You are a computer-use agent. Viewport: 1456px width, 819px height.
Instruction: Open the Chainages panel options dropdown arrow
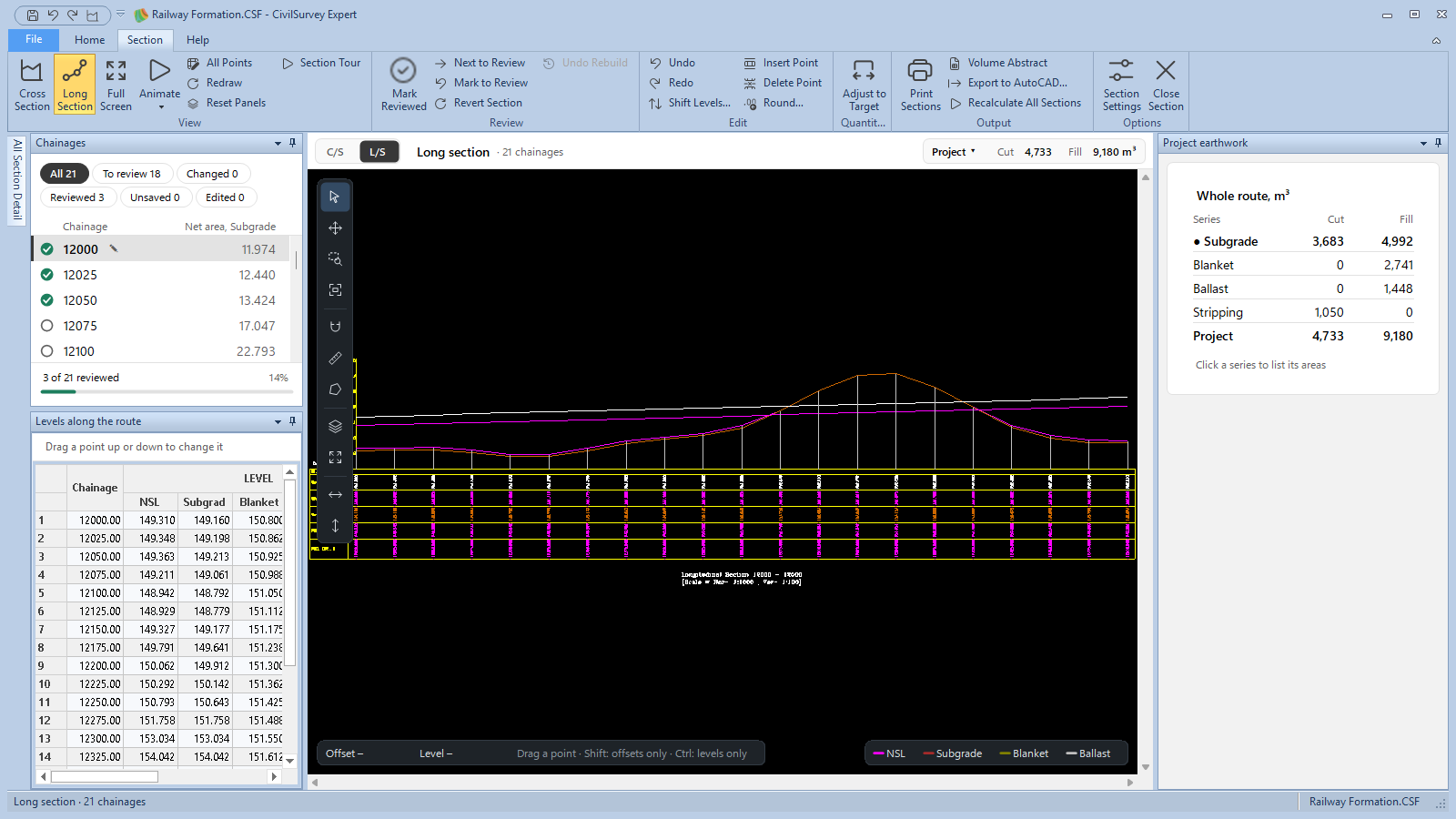coord(278,143)
